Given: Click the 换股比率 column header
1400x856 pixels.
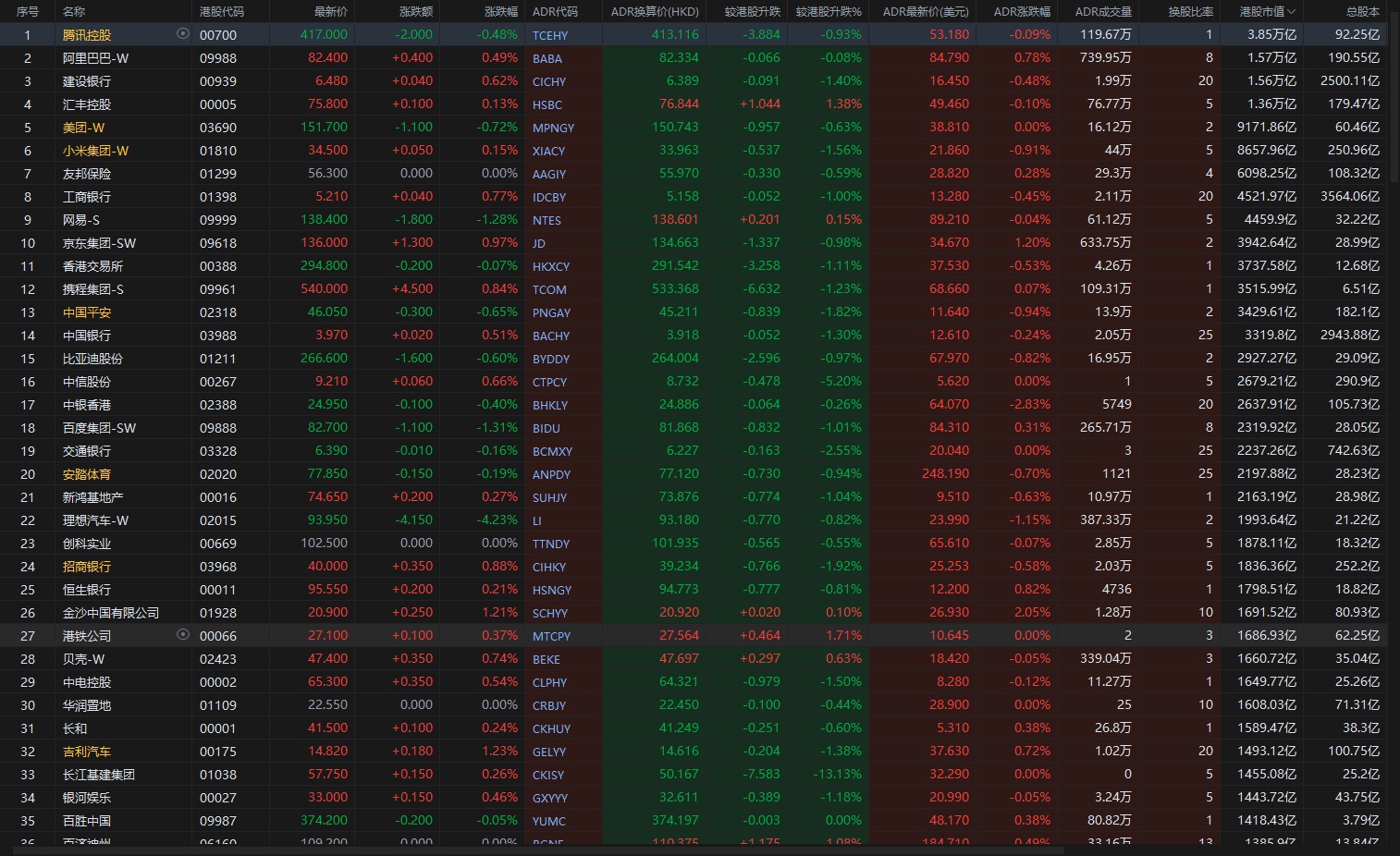Looking at the screenshot, I should pyautogui.click(x=1190, y=12).
